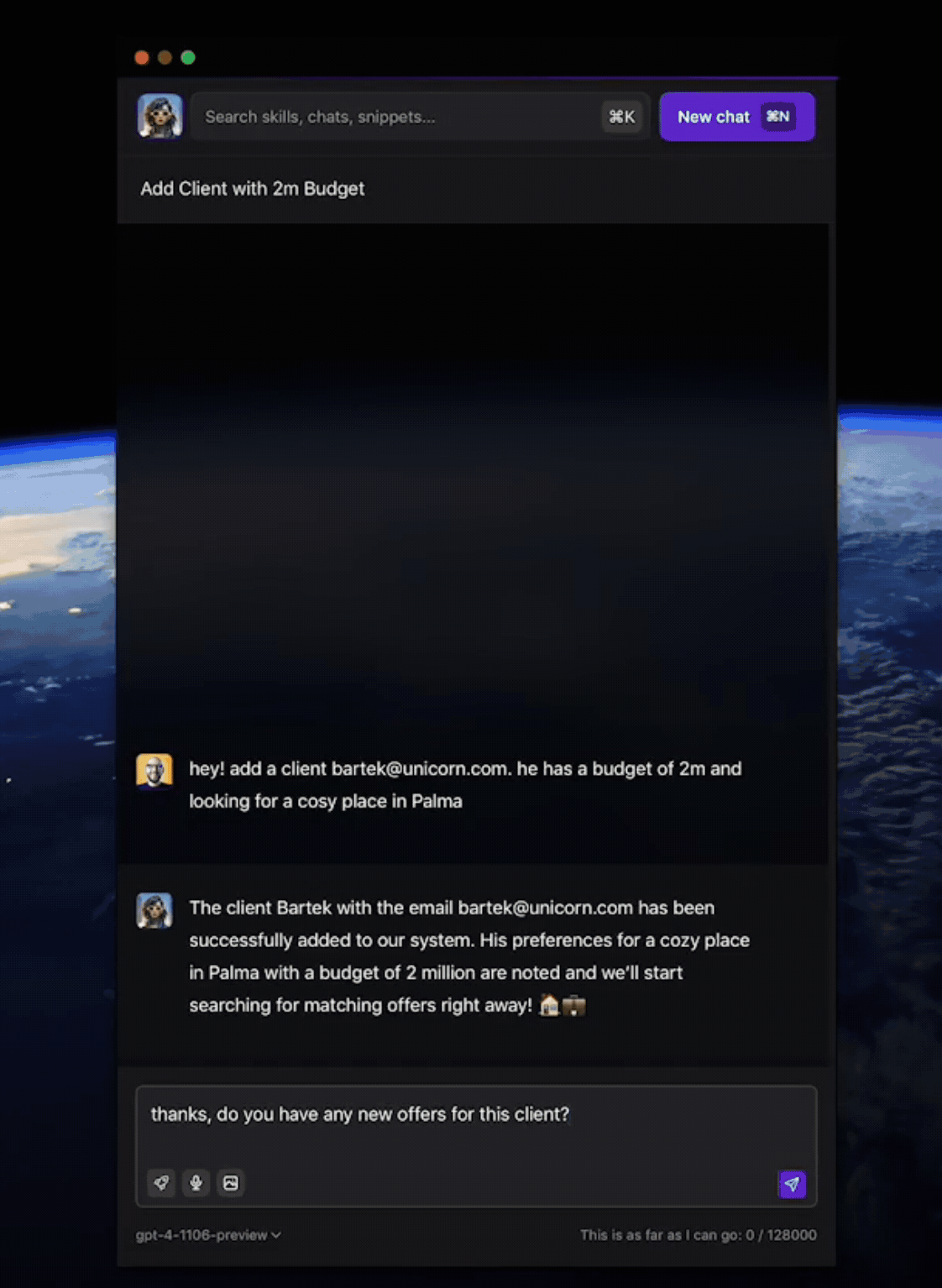Select the user avatar next to the Palma request
The height and width of the screenshot is (1288, 942).
(154, 770)
